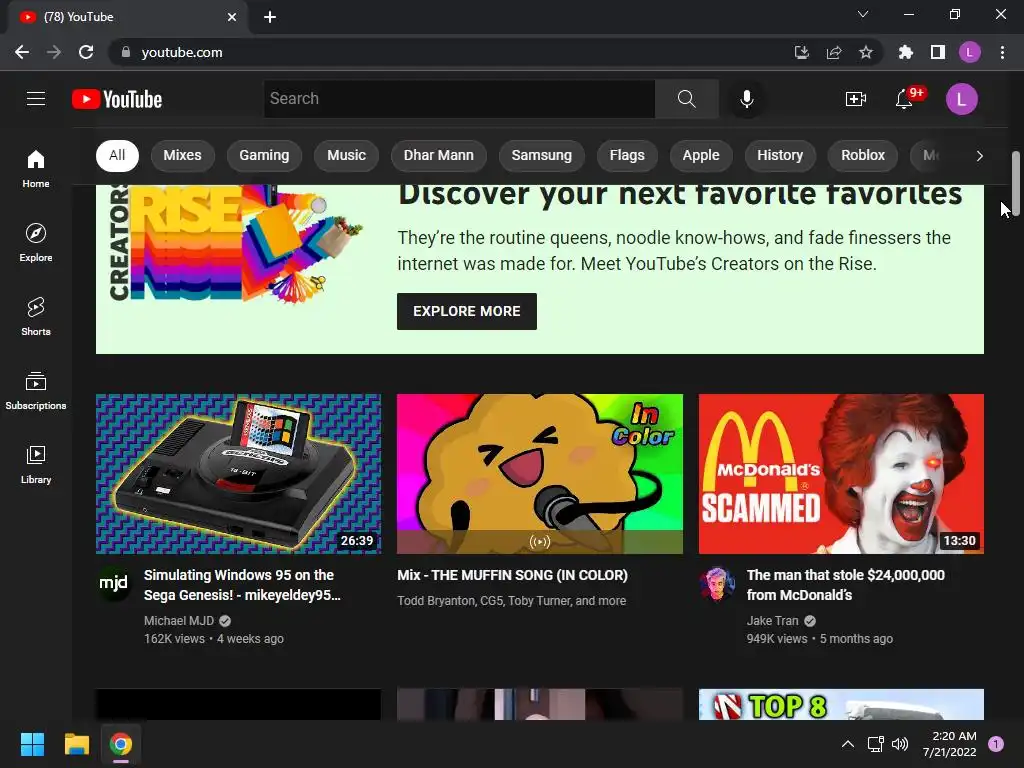Viewport: 1024px width, 768px height.
Task: Open the YouTube hamburger guide menu
Action: (36, 99)
